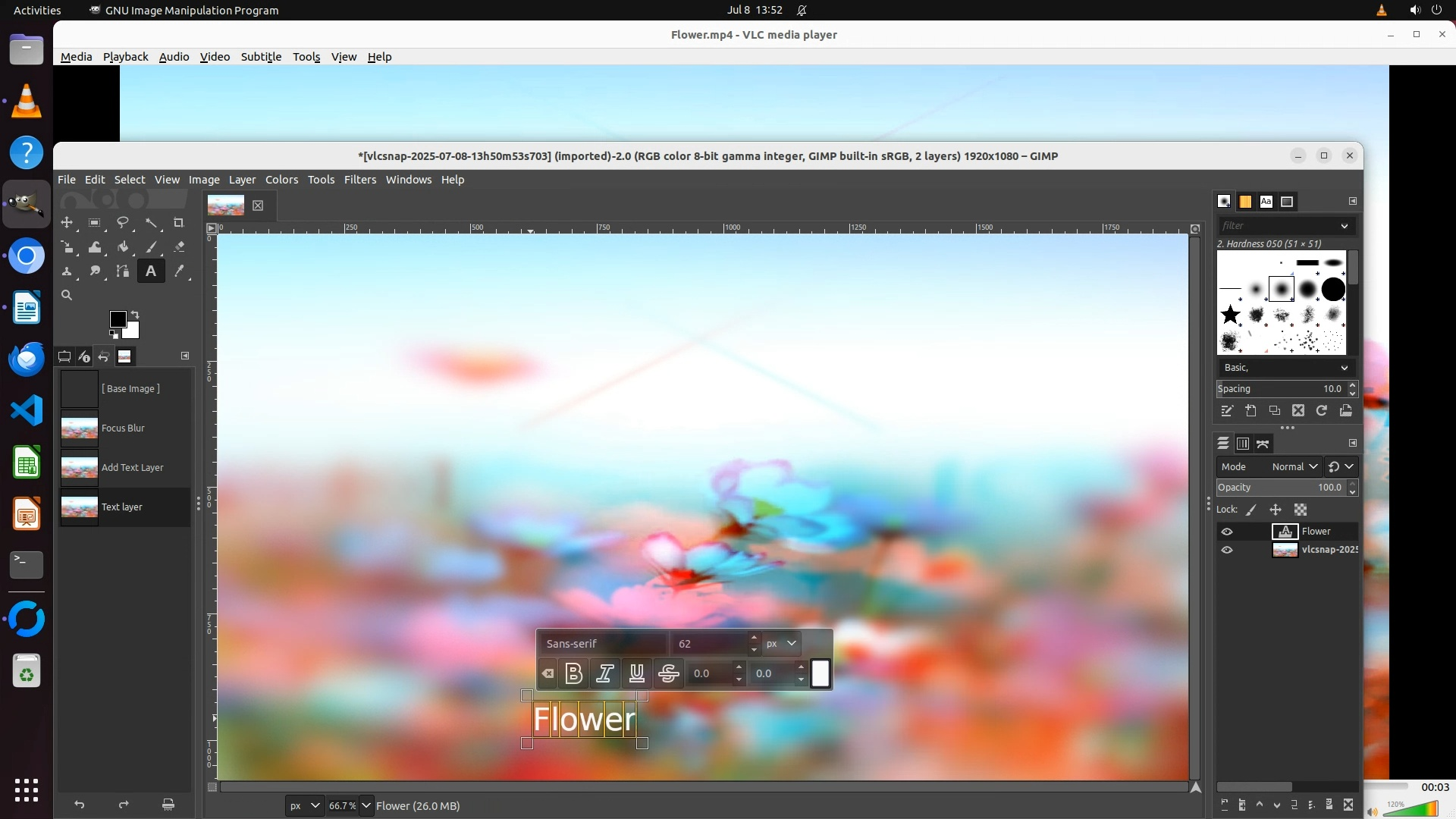1456x819 pixels.
Task: Hide the vlcsnap image layer
Action: tap(1227, 550)
